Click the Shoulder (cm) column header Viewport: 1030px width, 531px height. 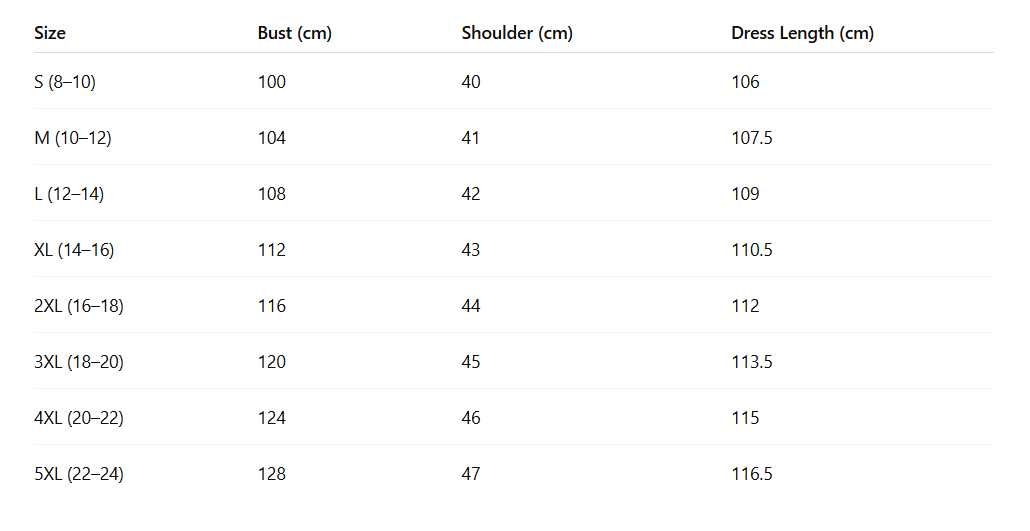(x=517, y=33)
